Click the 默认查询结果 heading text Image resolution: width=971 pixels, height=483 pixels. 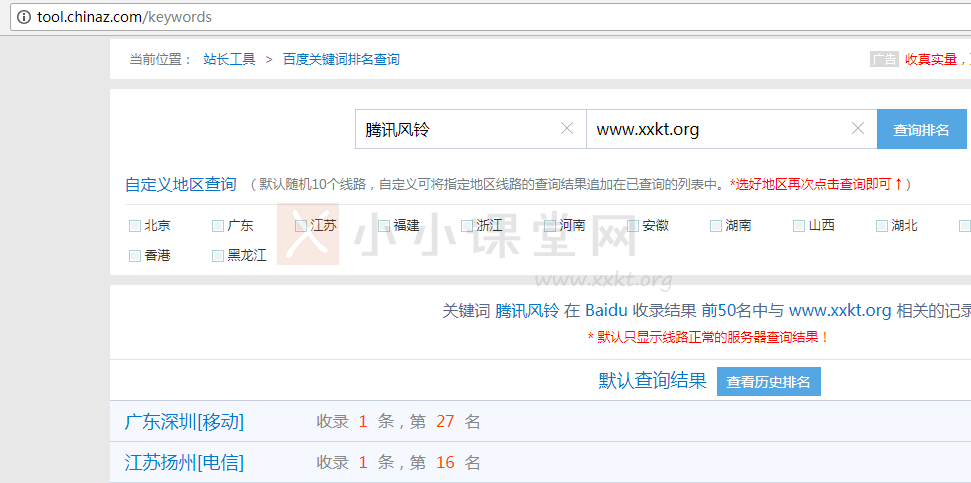tap(653, 381)
